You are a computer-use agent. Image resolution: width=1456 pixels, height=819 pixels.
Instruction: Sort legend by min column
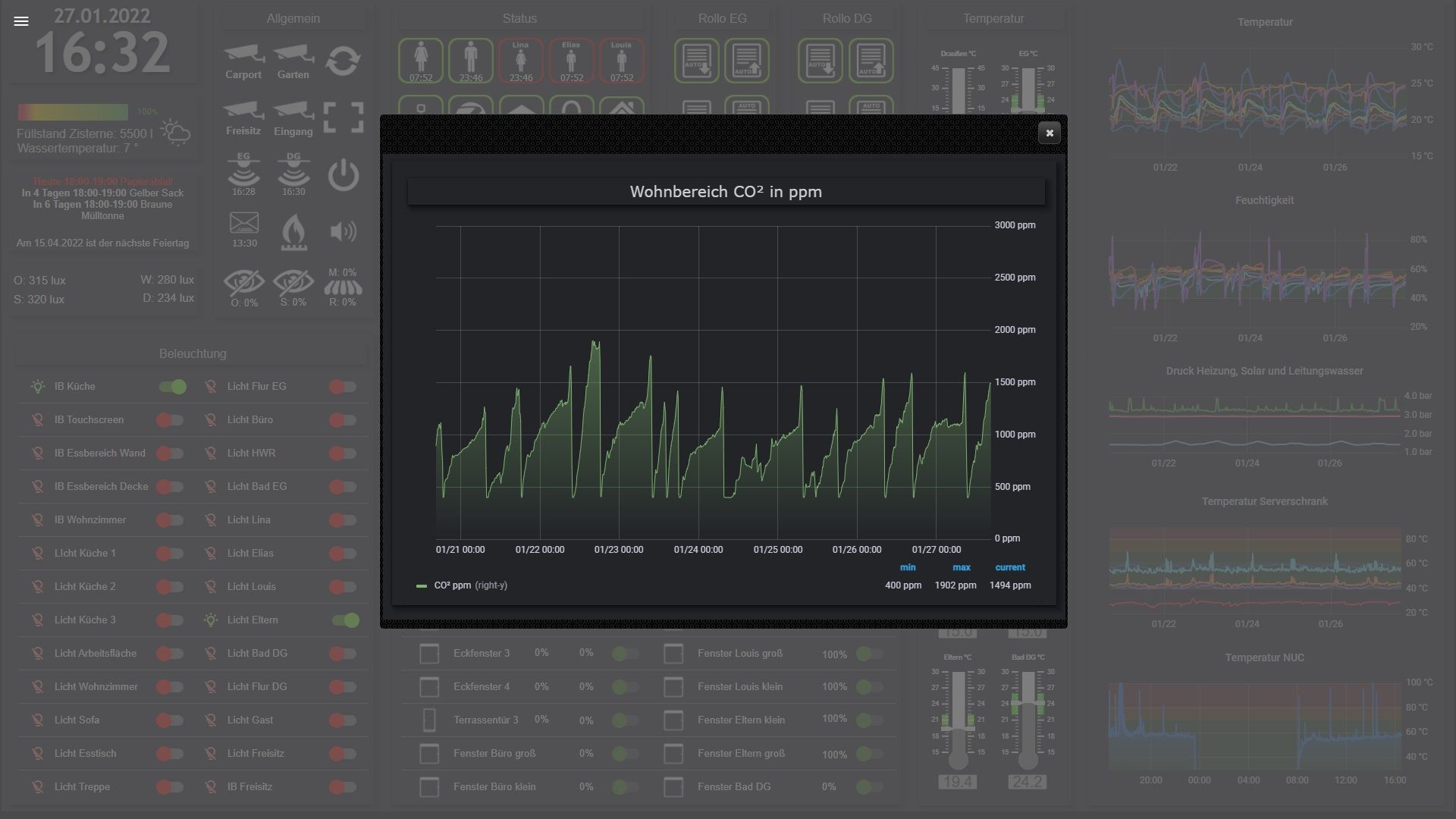tap(908, 567)
